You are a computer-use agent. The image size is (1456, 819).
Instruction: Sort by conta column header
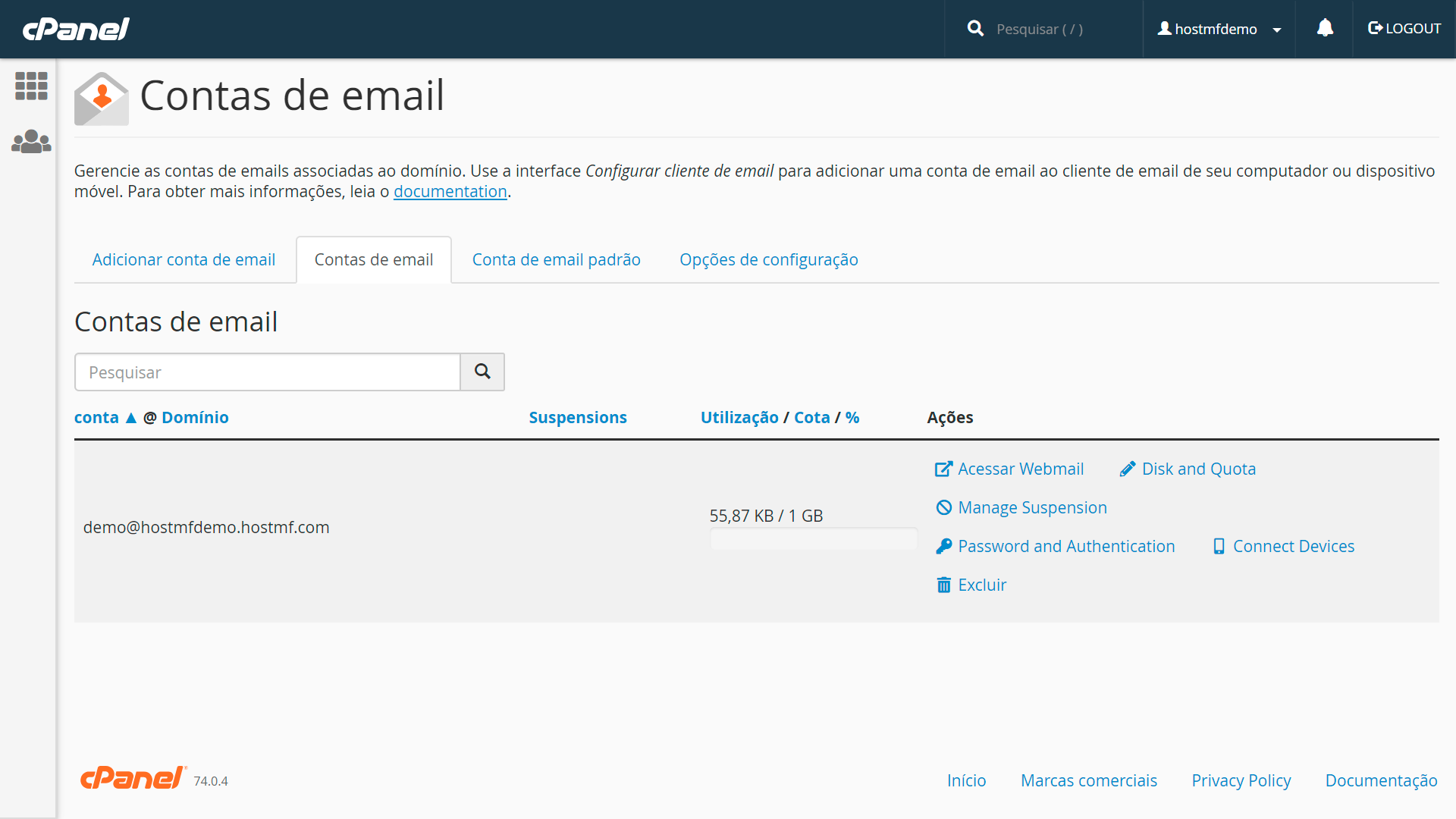click(x=96, y=418)
